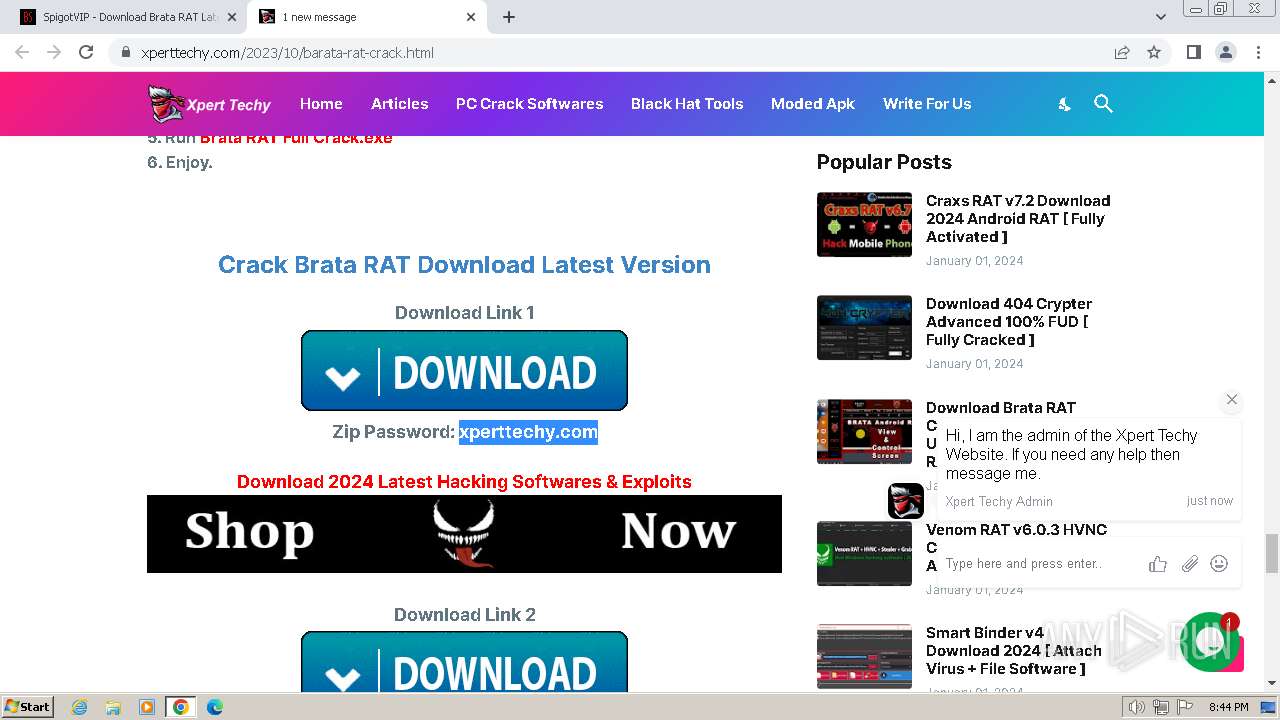Open the Chrome three-dot menu
This screenshot has width=1280, height=720.
click(1258, 52)
